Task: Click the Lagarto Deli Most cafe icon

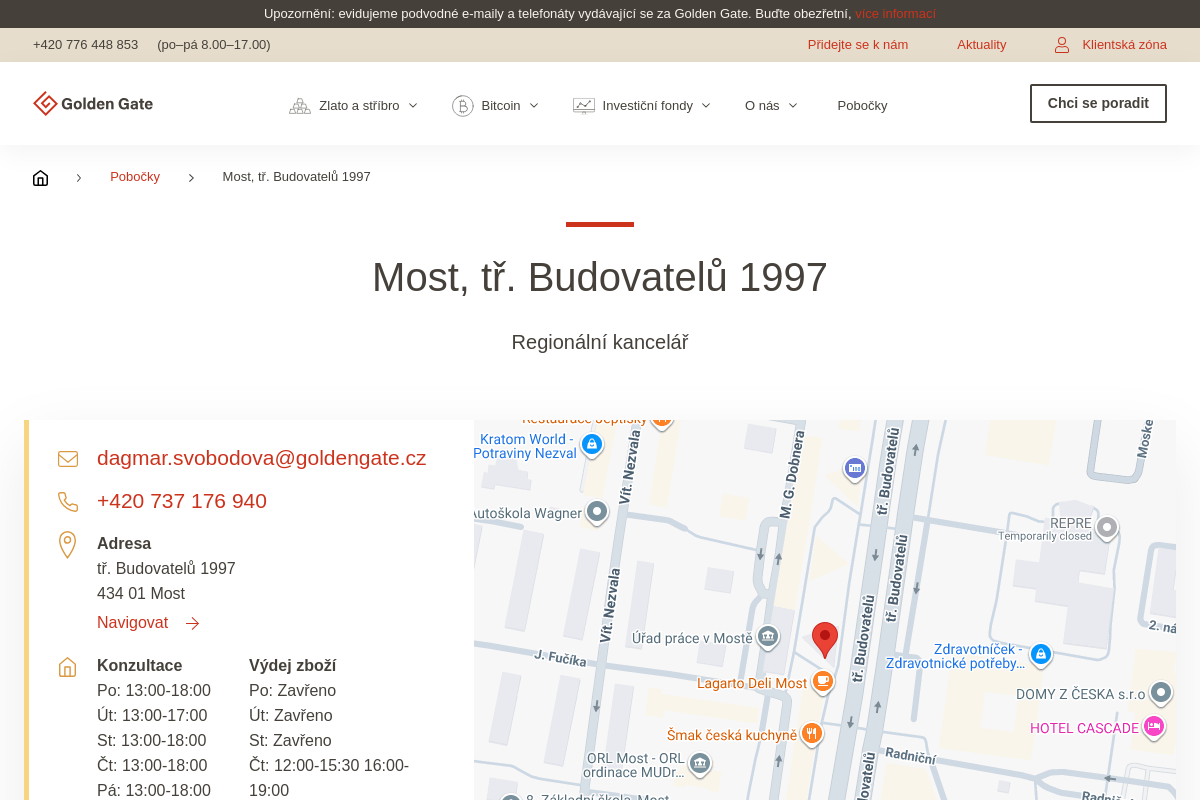Action: (822, 682)
